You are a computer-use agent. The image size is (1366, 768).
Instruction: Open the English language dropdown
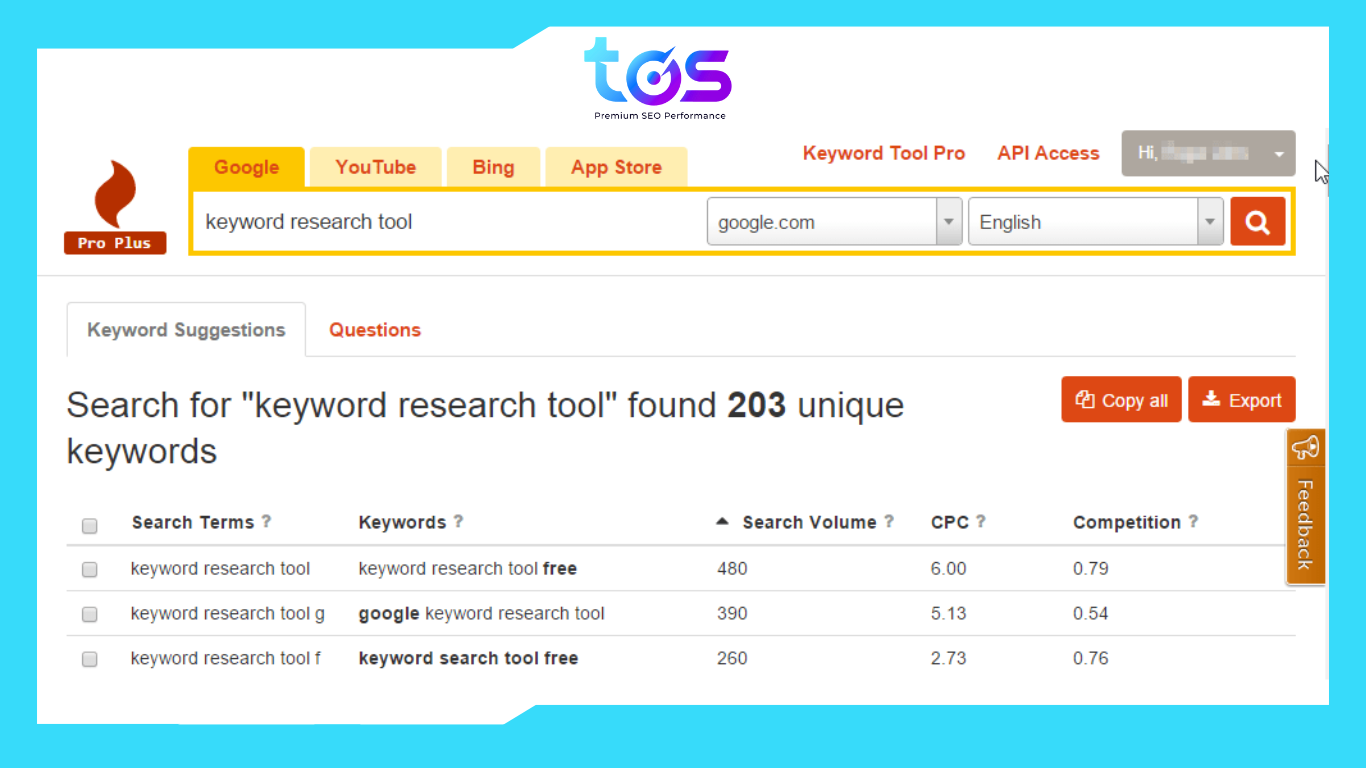click(1209, 221)
